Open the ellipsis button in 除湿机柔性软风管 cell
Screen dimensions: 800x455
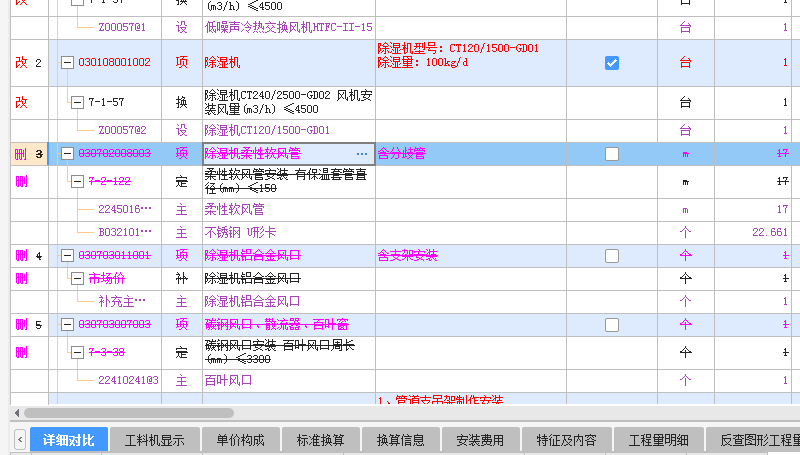[362, 154]
